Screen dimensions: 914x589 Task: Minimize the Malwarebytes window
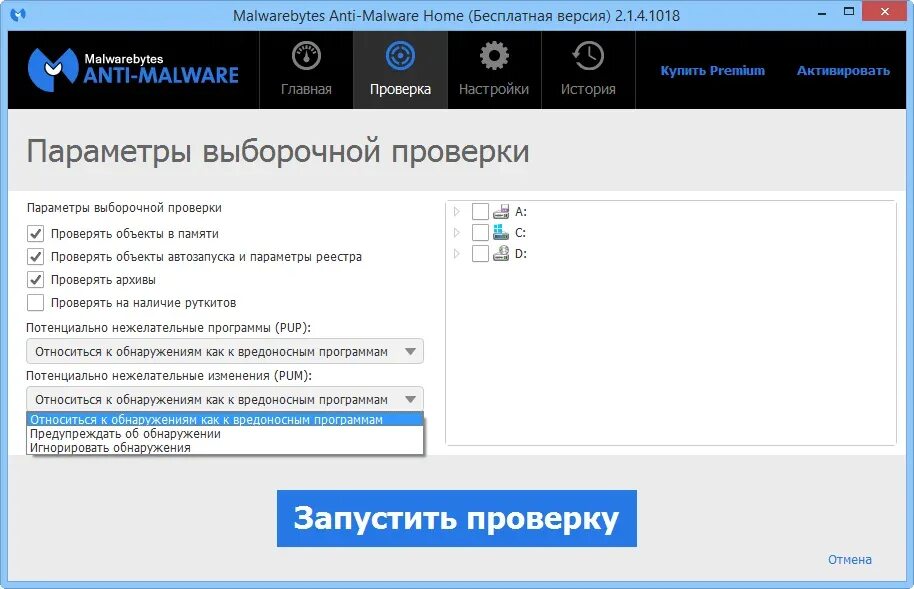point(822,13)
